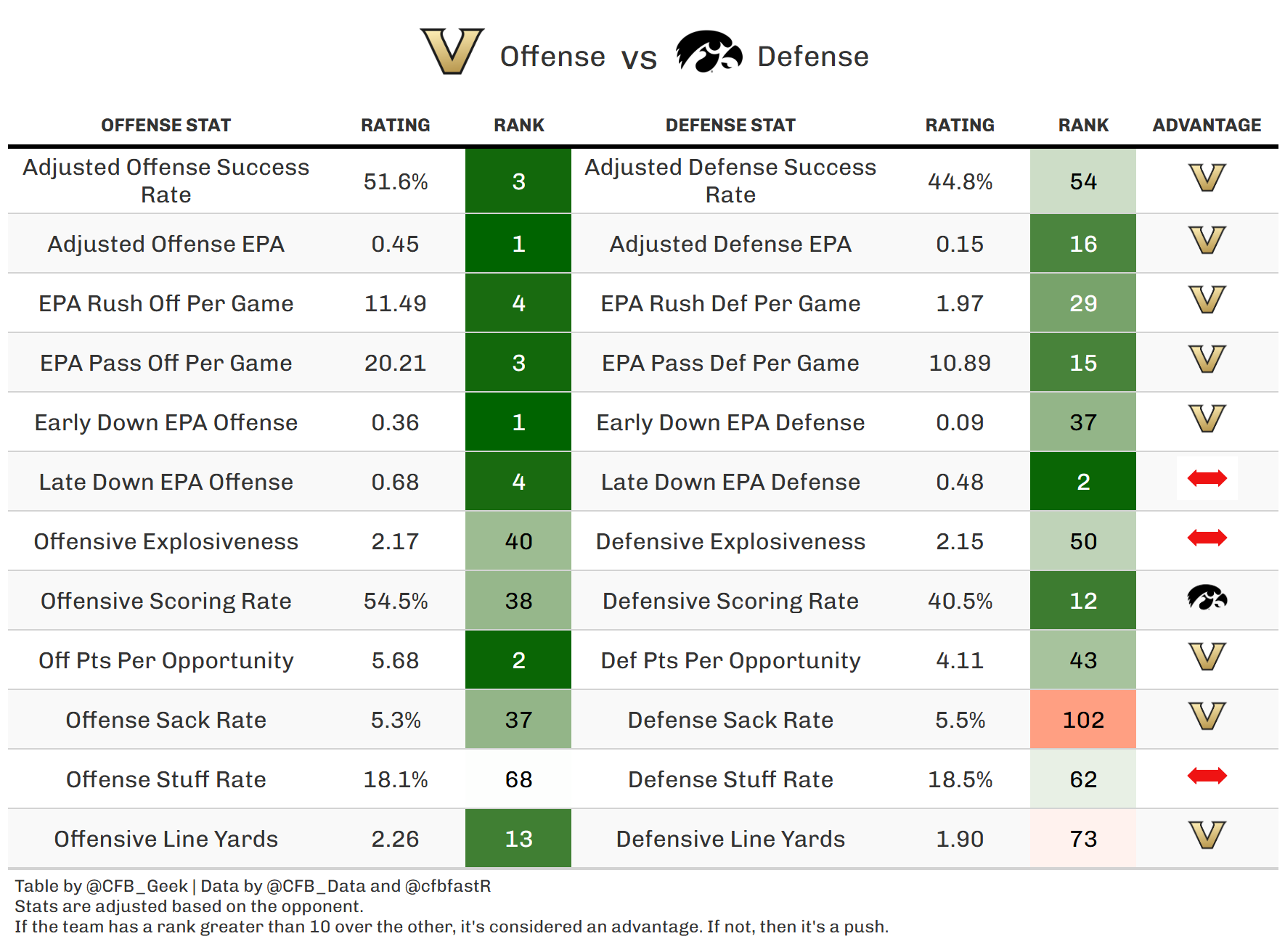
Task: Click the push arrow in the Explosiveness row
Action: [x=1207, y=538]
